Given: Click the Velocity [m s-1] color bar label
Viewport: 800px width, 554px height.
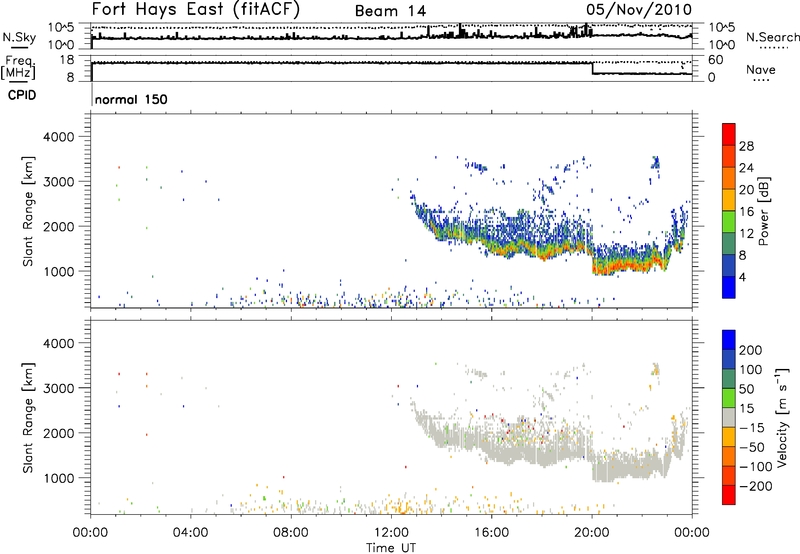Looking at the screenshot, I should tap(782, 417).
